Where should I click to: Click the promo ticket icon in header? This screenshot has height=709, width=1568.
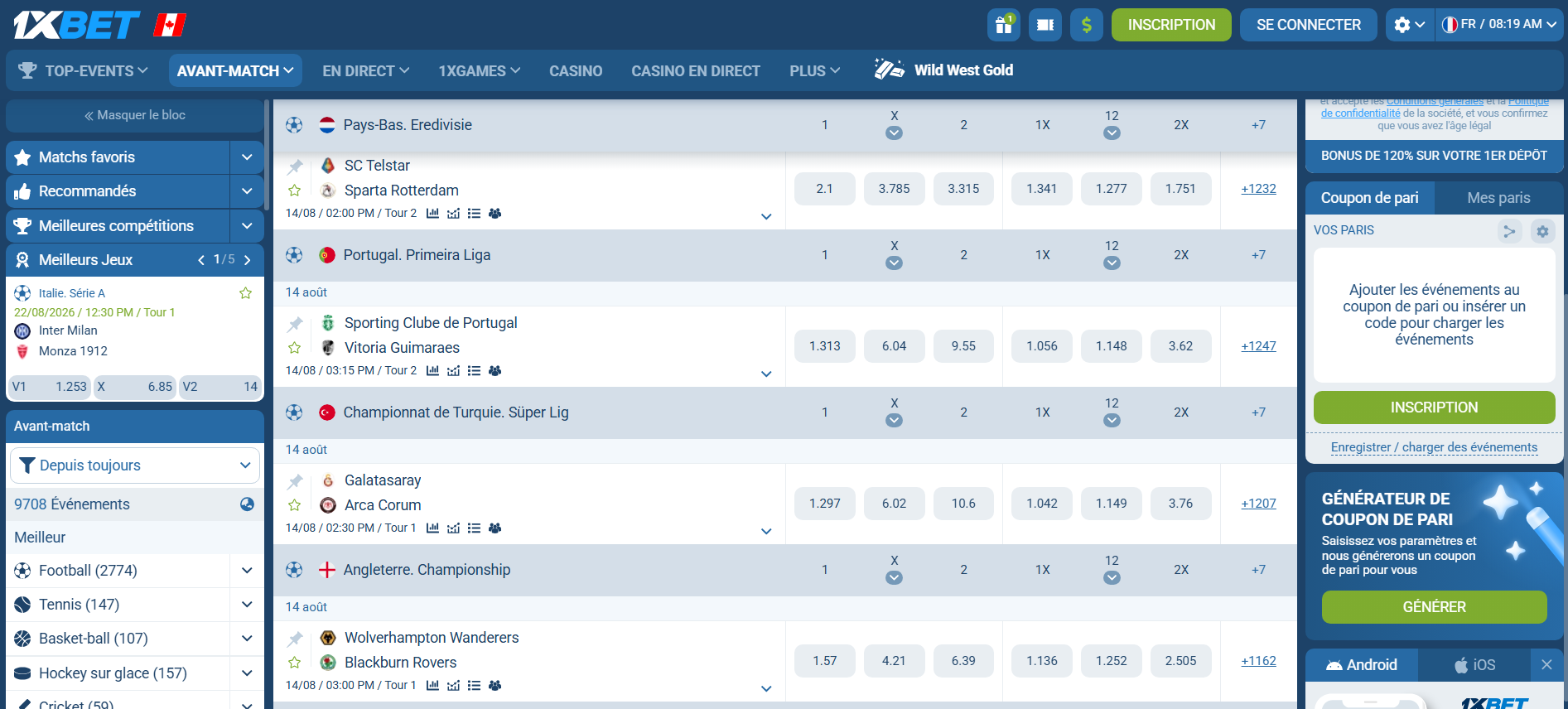[x=1045, y=25]
